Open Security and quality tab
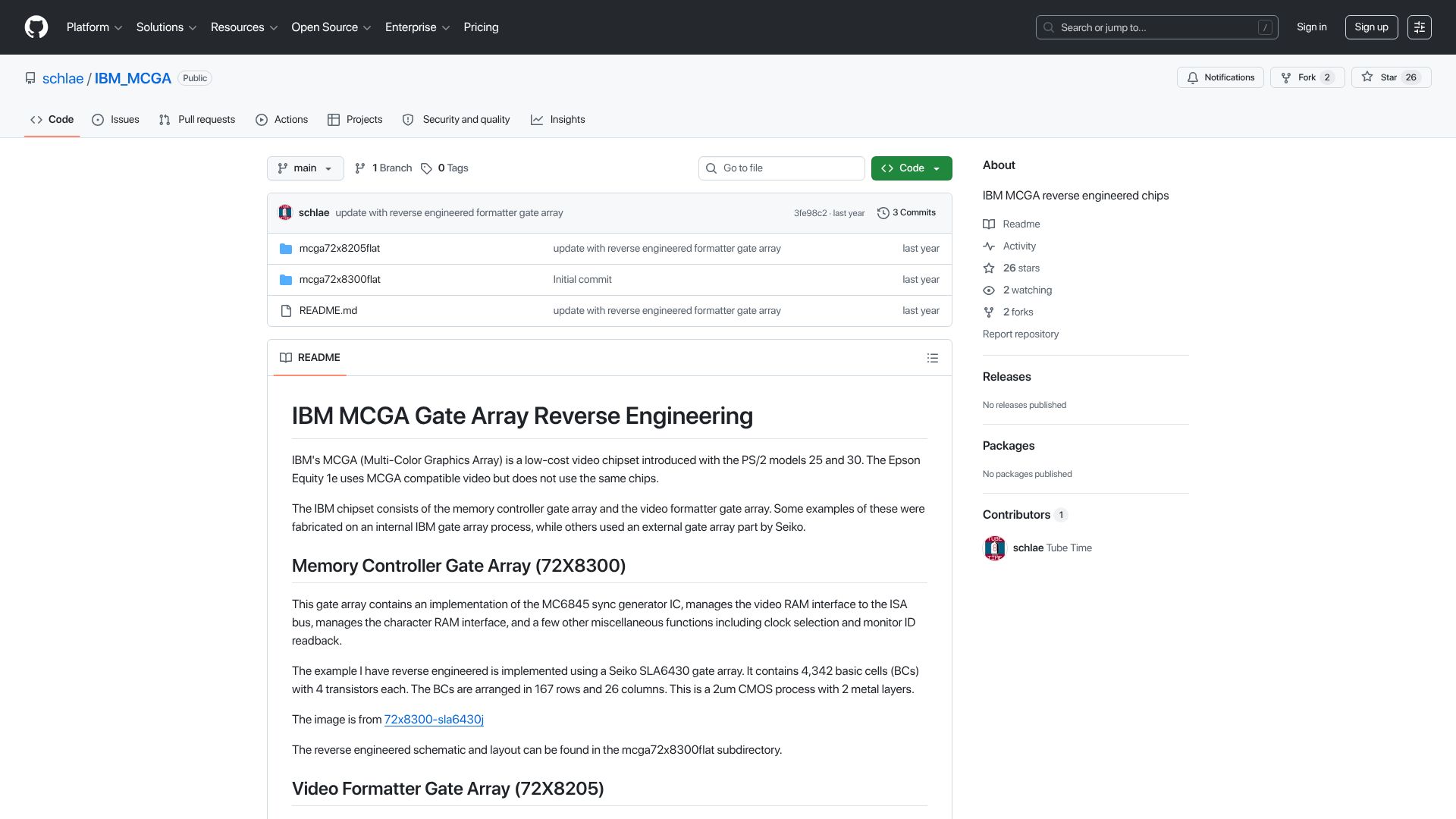Image resolution: width=1456 pixels, height=819 pixels. click(456, 120)
